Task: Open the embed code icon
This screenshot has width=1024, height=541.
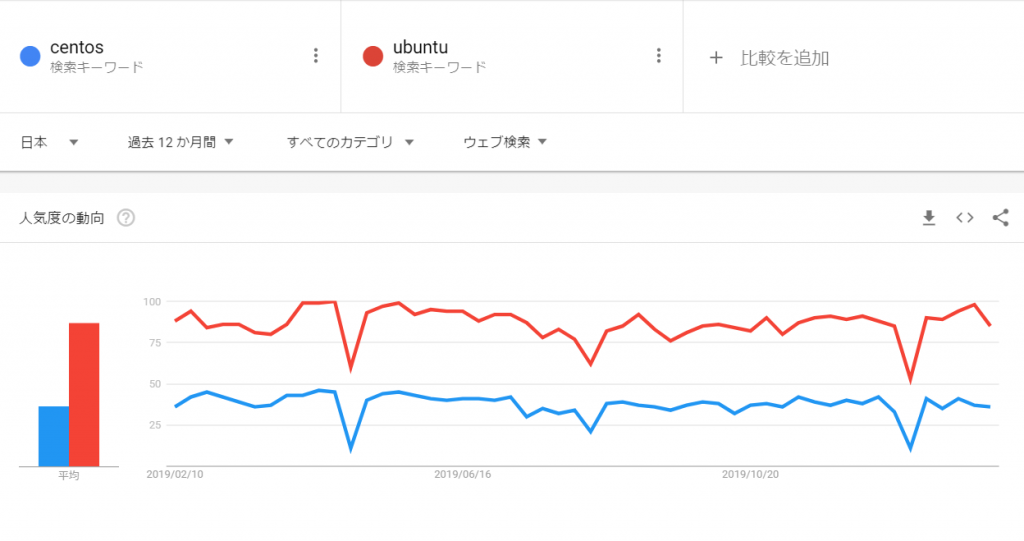Action: tap(965, 218)
